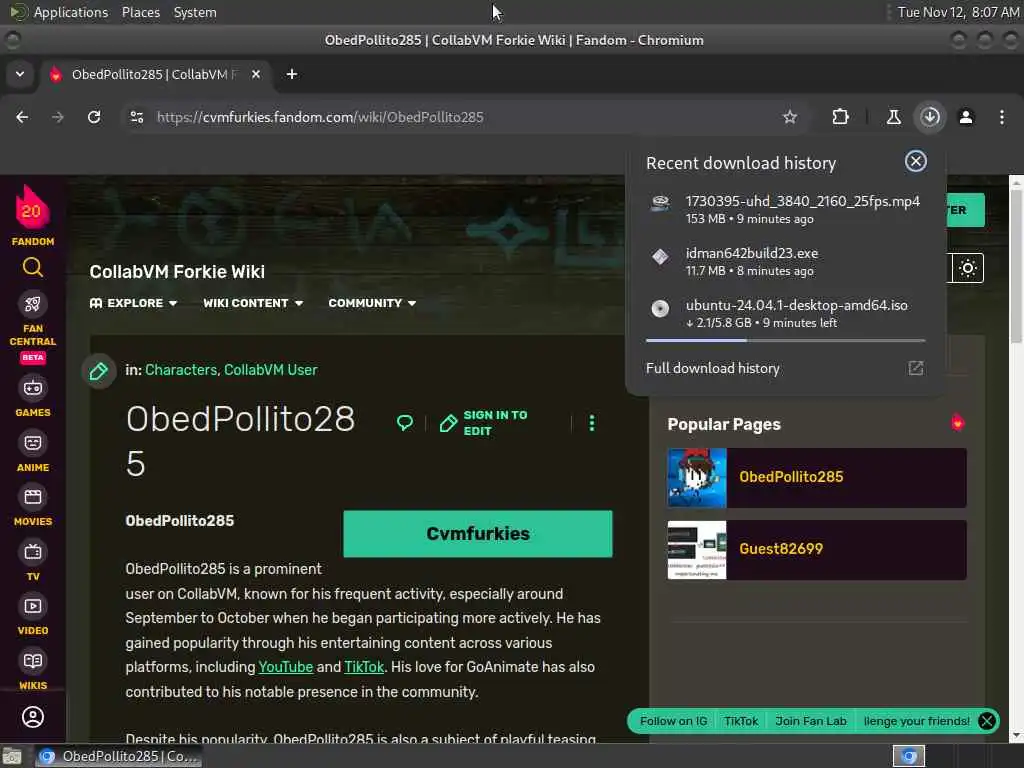
Task: Select ObedPollito285 window in taskbar
Action: coord(118,756)
